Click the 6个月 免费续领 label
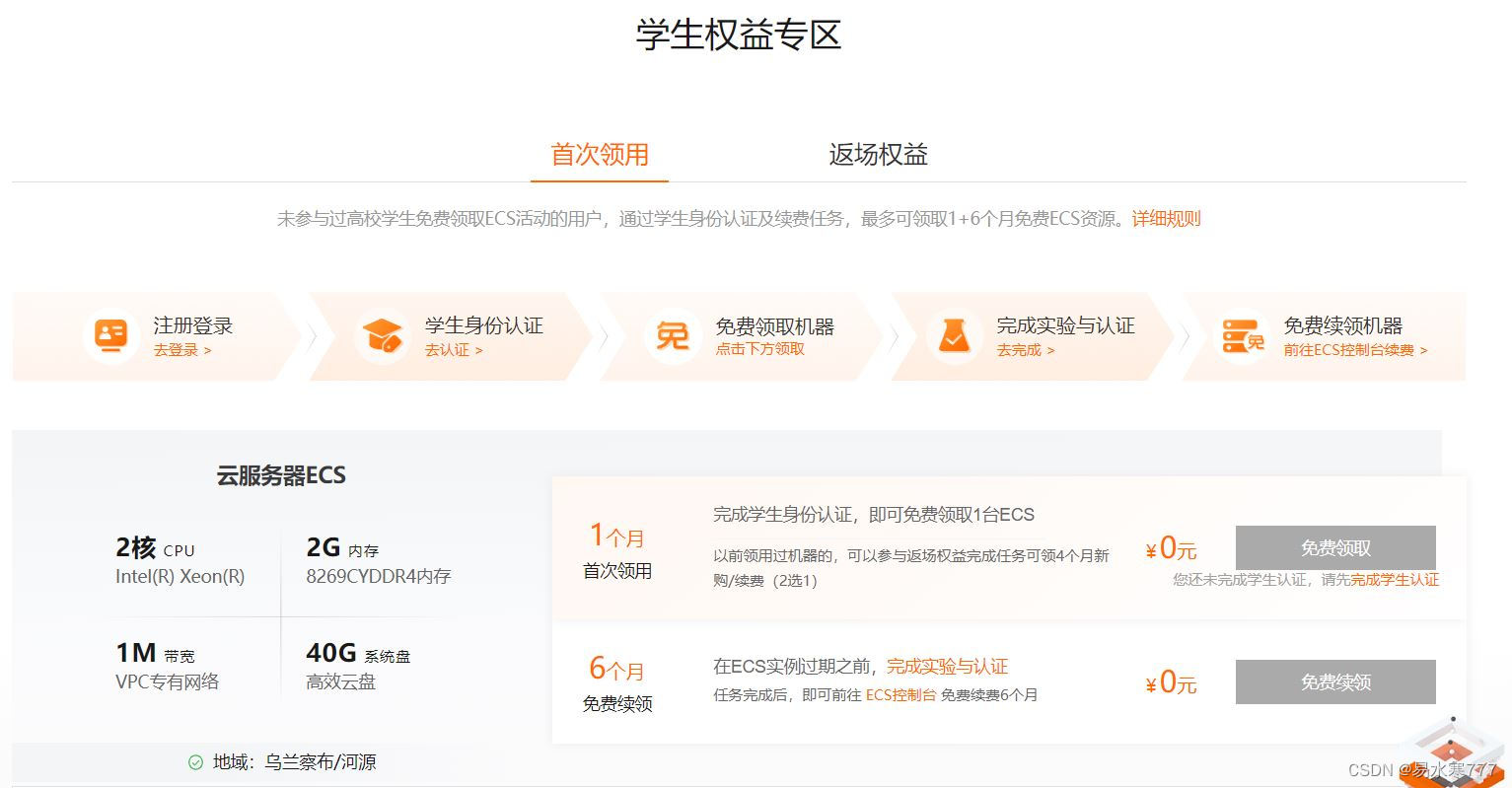Screen dimensions: 1512x788 pos(617,684)
